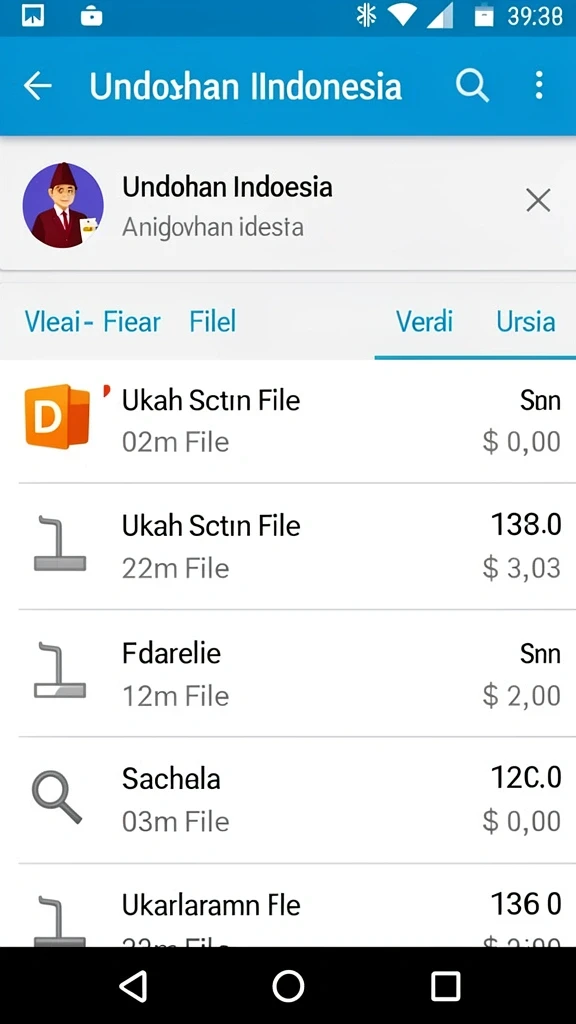Tap the orange D file icon
576x1024 pixels.
coord(57,416)
